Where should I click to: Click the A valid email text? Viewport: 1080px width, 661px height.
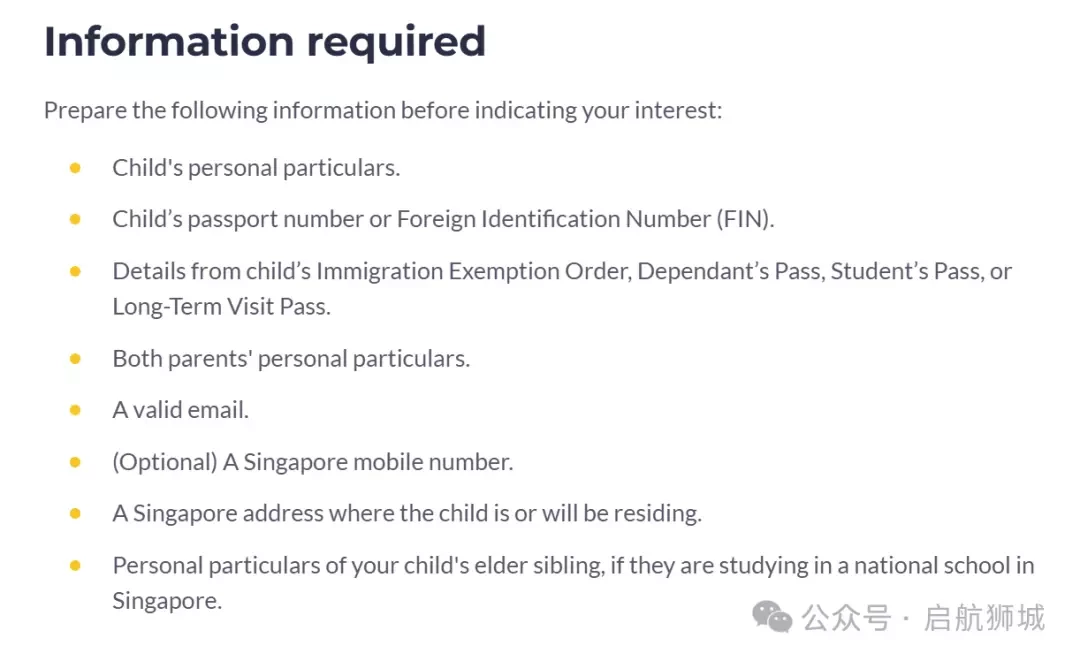coord(180,410)
